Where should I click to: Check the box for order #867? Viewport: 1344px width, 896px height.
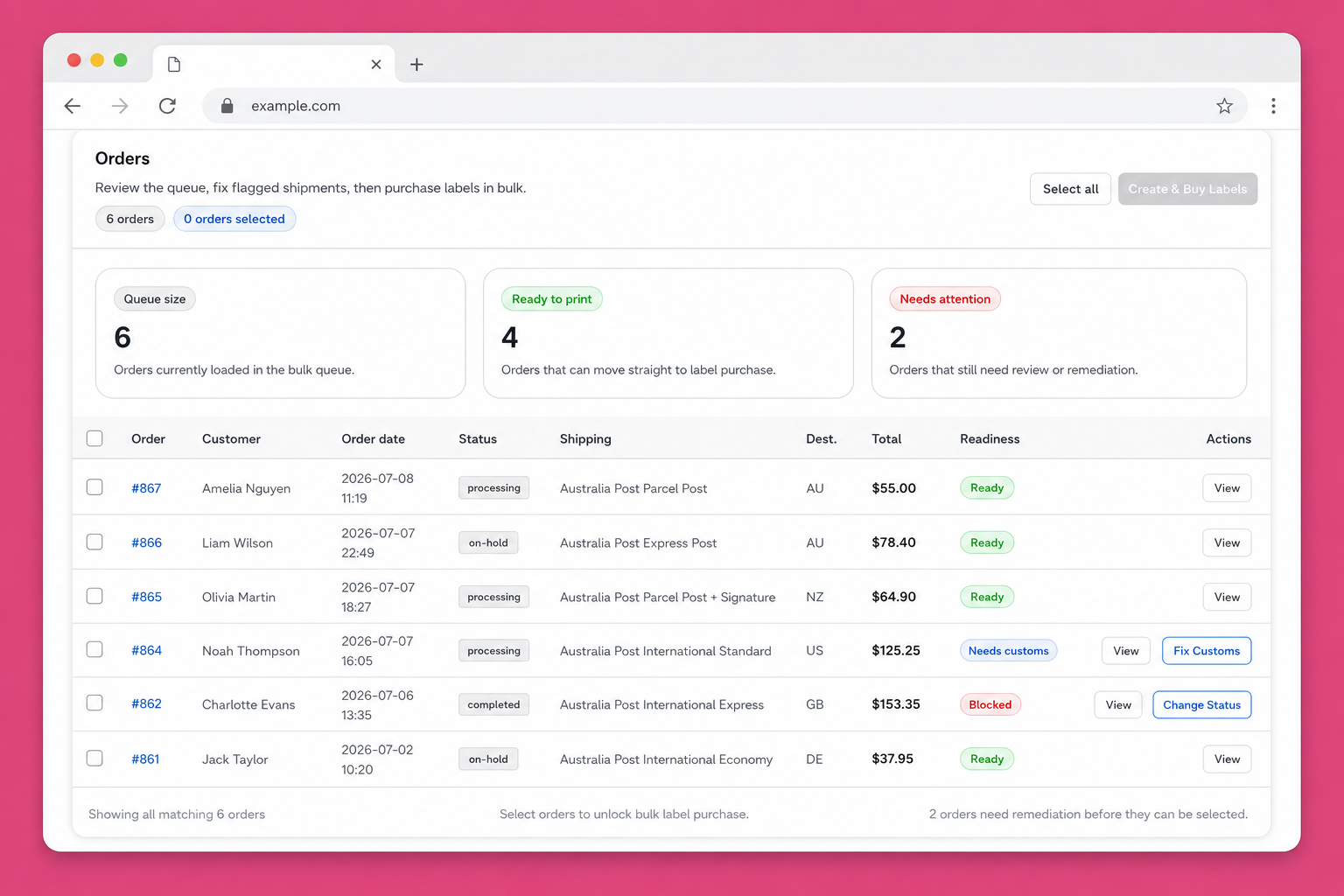94,487
